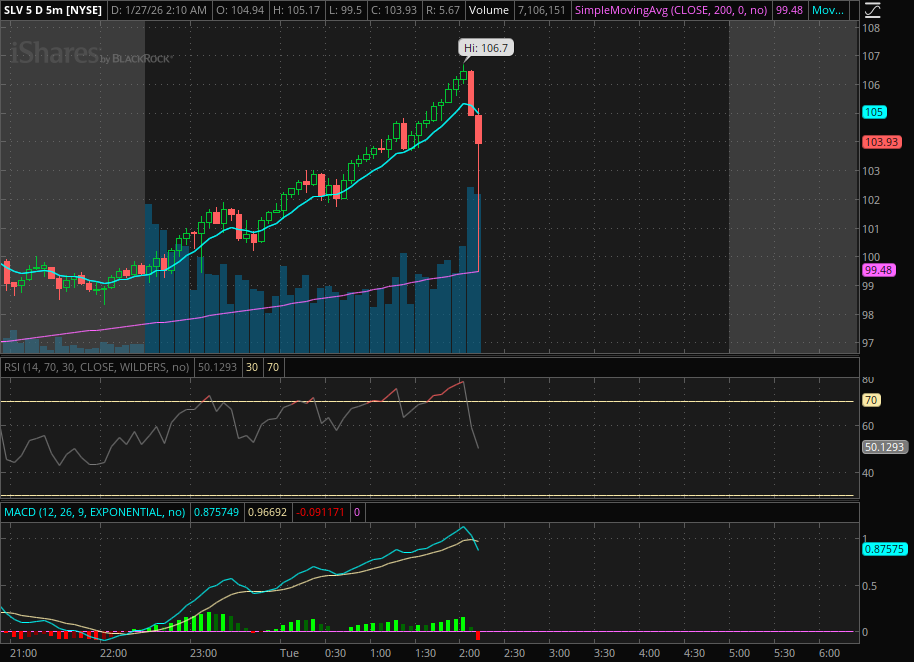Click the 7,106,151 volume value

[542, 10]
